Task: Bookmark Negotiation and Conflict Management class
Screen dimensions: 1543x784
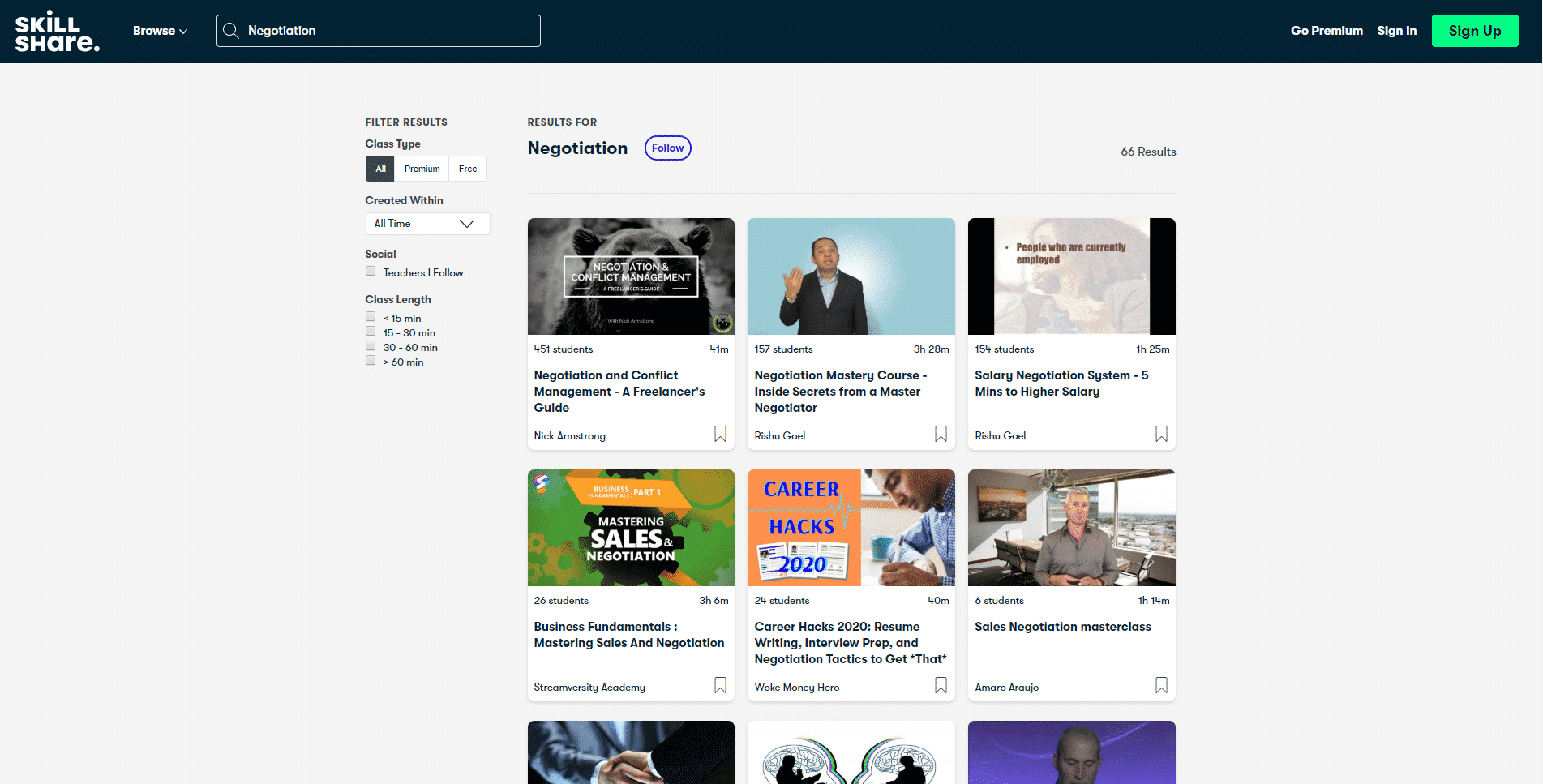Action: pos(720,435)
